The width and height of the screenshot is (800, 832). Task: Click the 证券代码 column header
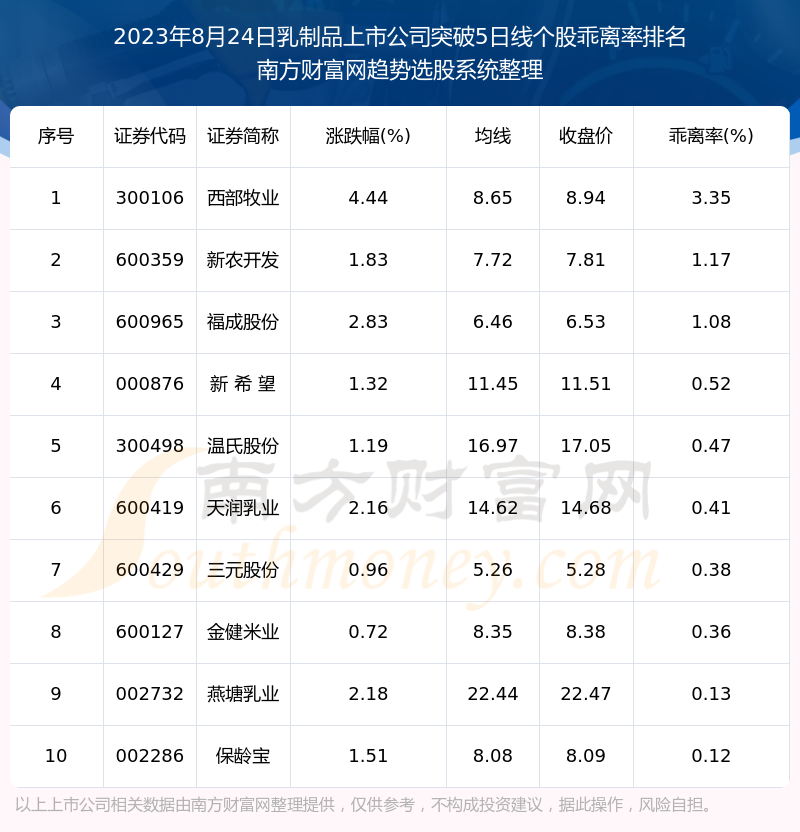click(x=150, y=136)
